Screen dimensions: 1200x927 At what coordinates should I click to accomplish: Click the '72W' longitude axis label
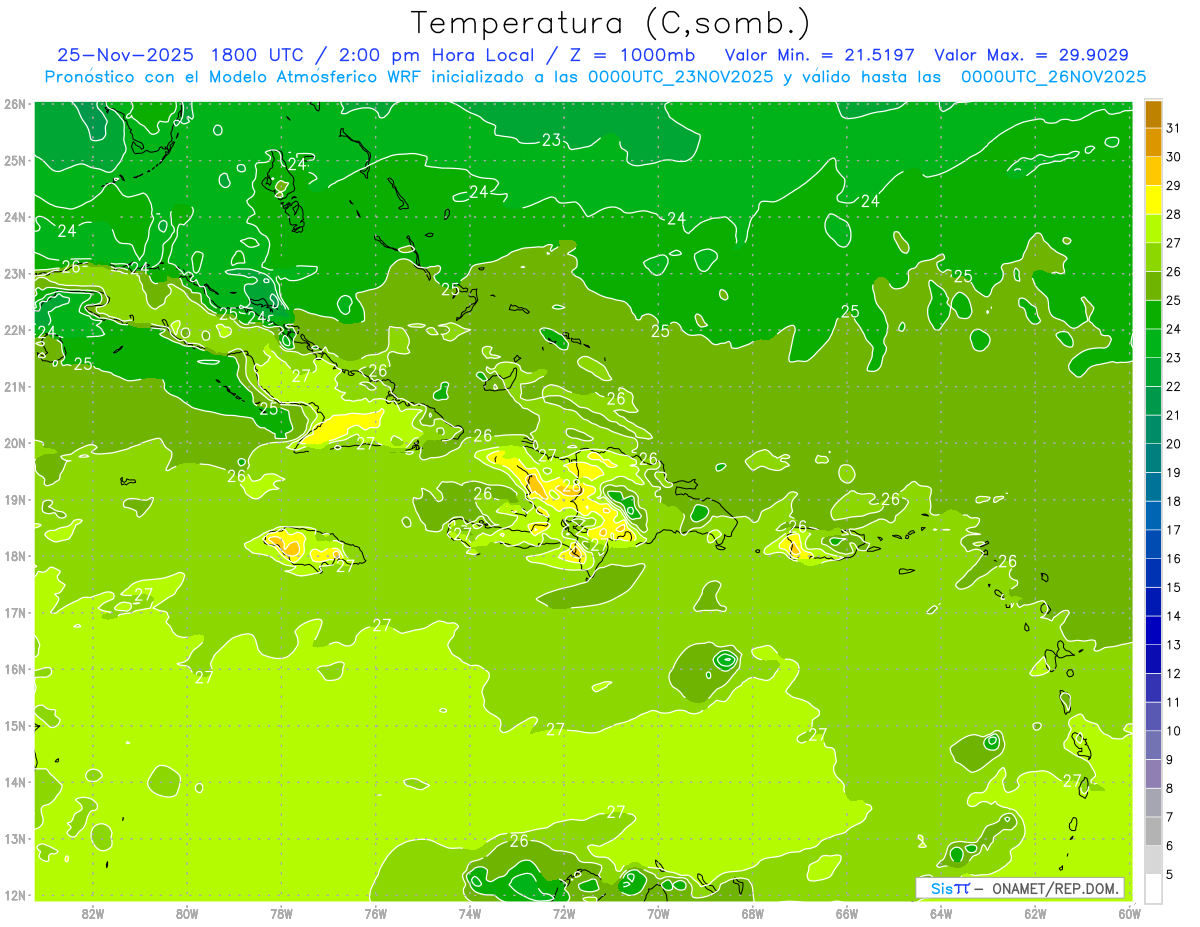(x=564, y=913)
